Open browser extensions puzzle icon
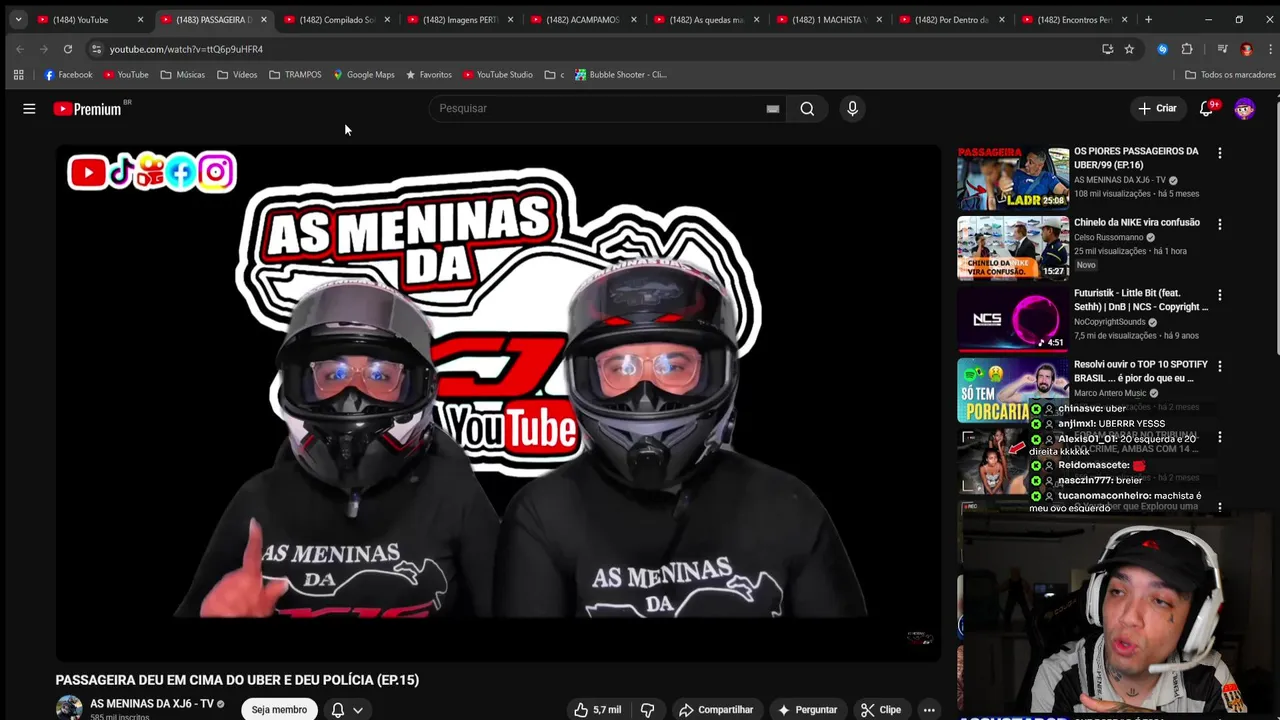1280x720 pixels. tap(1187, 49)
